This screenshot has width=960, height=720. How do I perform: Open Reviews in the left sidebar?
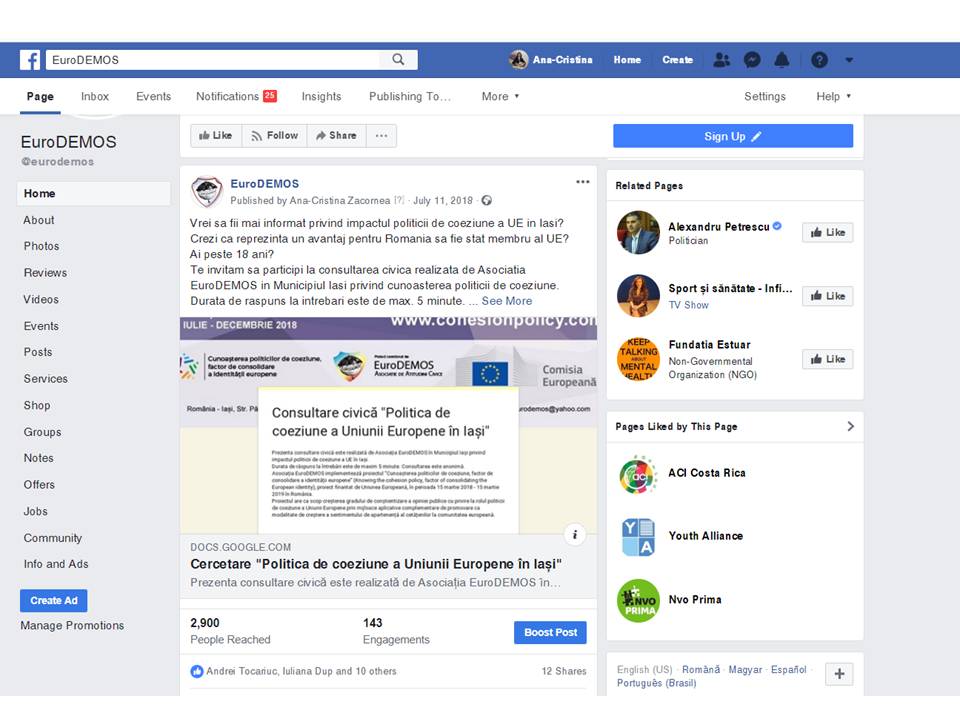45,273
